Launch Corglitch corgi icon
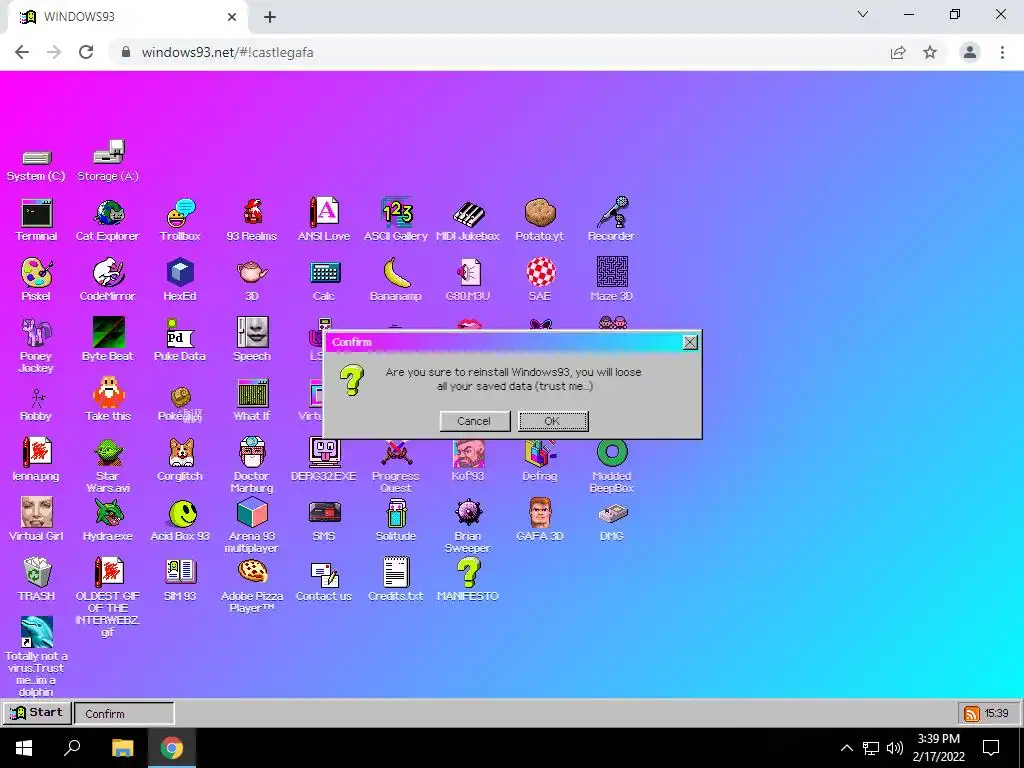1024x768 pixels. tap(180, 453)
